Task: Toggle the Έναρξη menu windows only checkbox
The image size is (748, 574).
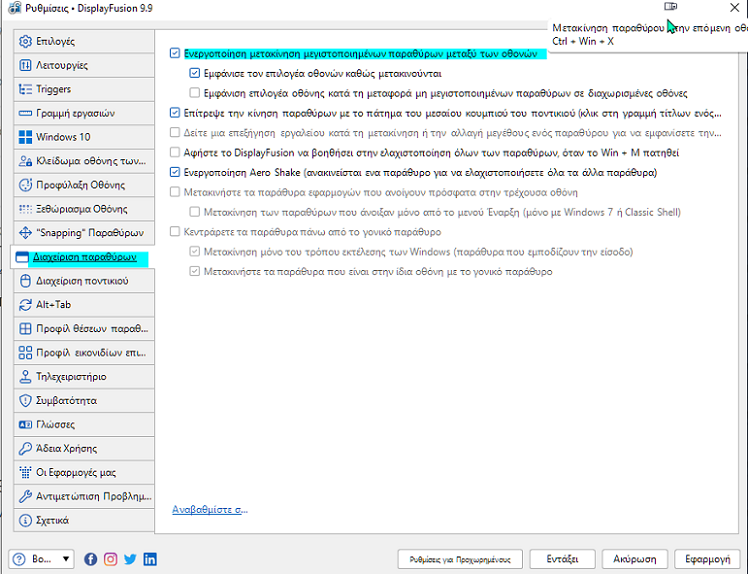Action: (x=194, y=211)
